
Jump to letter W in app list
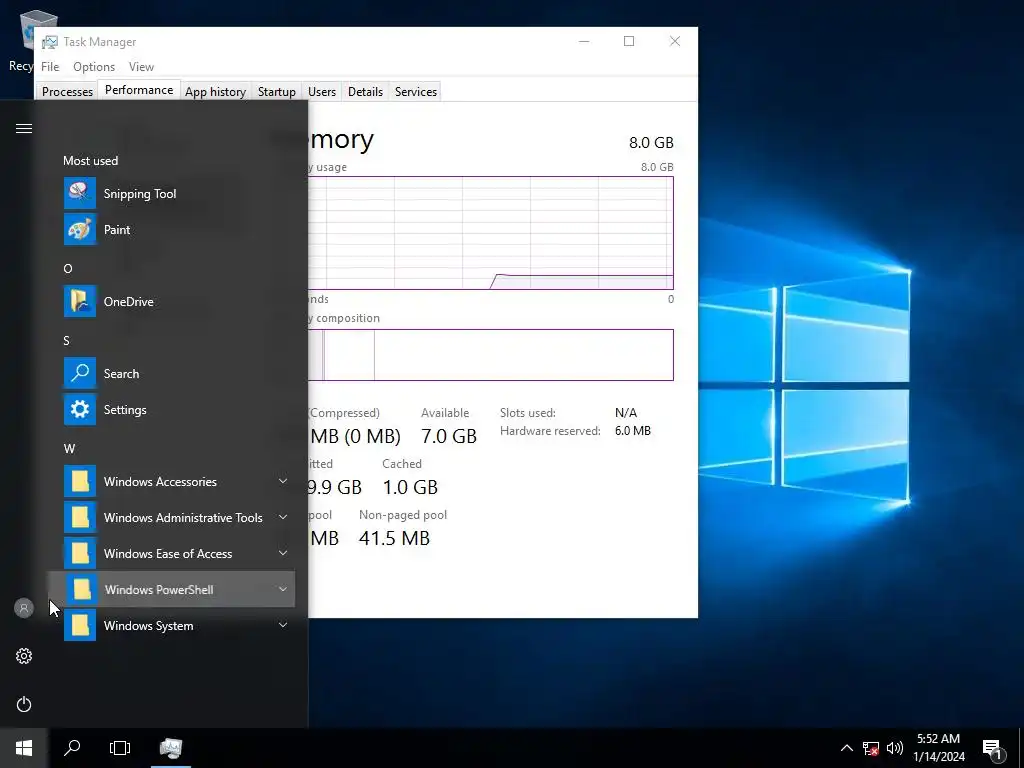pyautogui.click(x=69, y=449)
